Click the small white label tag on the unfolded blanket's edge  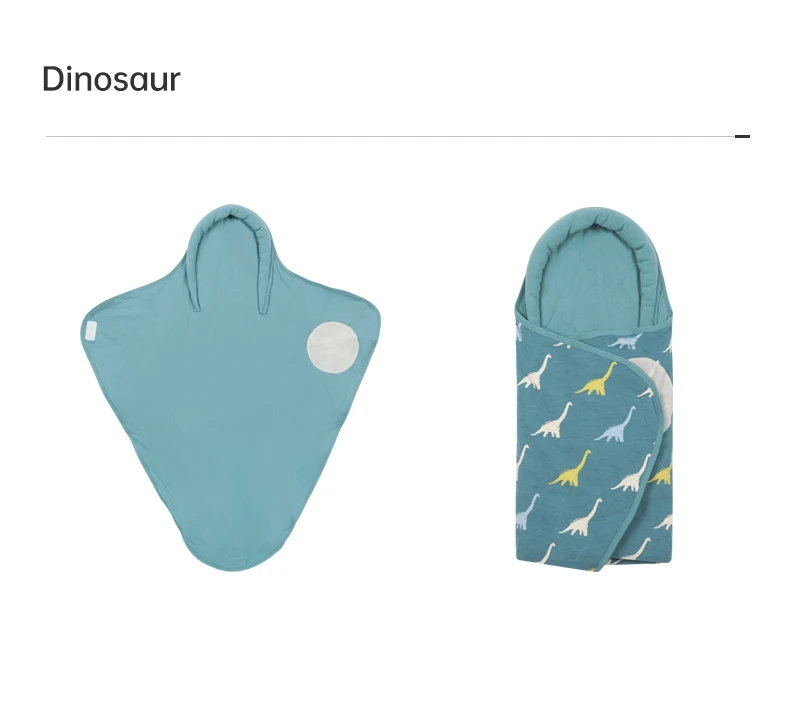pos(91,331)
